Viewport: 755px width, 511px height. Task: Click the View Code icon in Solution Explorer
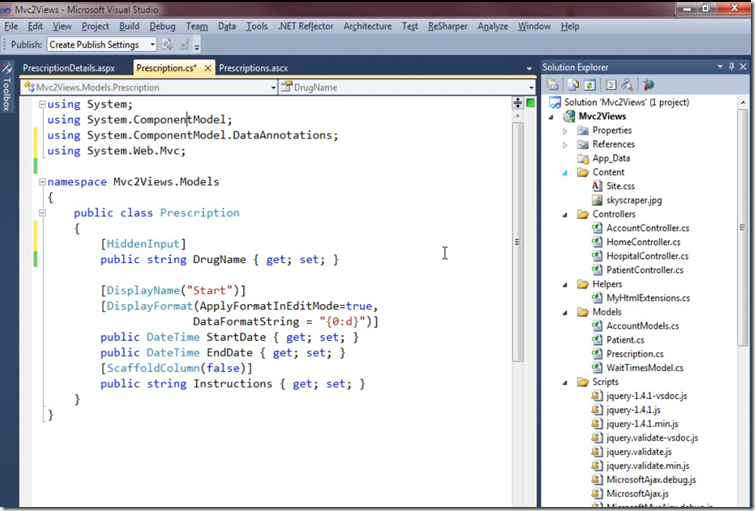pyautogui.click(x=611, y=85)
